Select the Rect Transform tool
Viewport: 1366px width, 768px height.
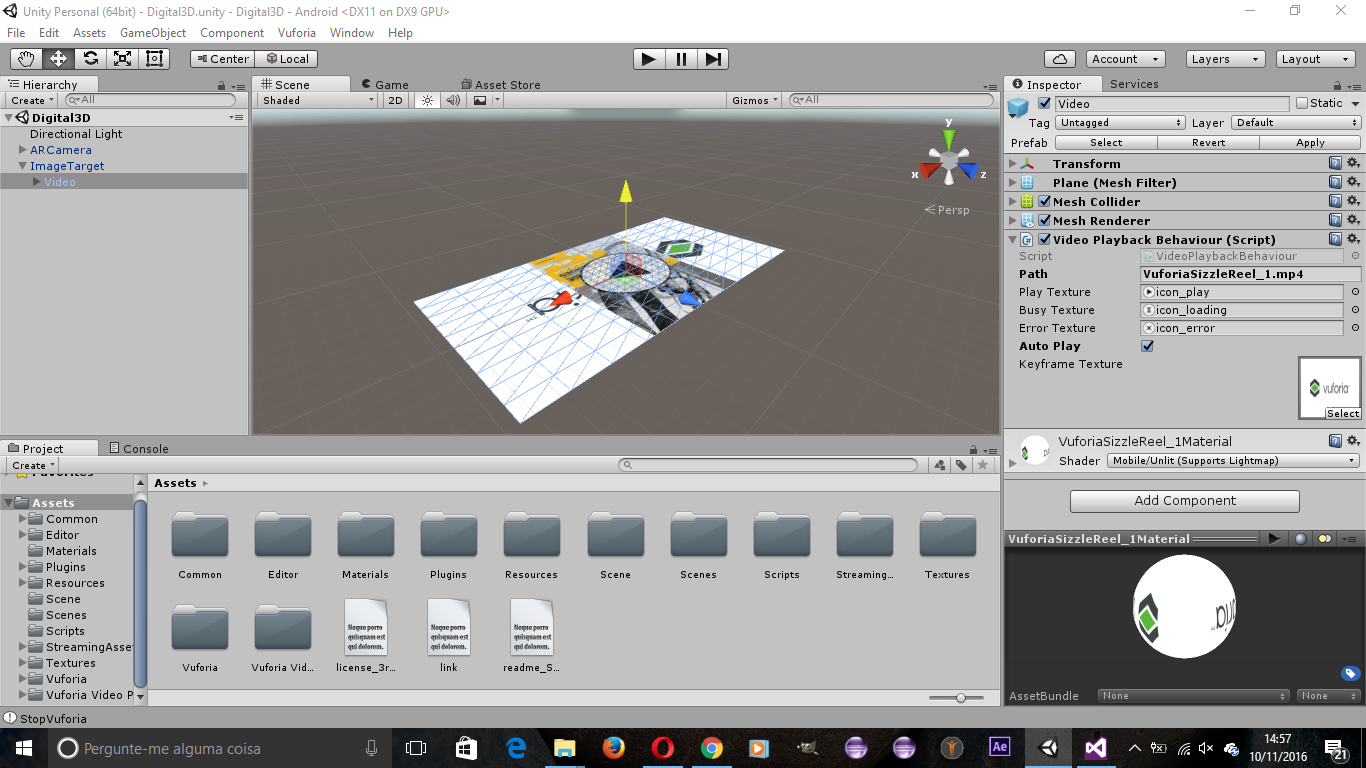click(x=154, y=59)
